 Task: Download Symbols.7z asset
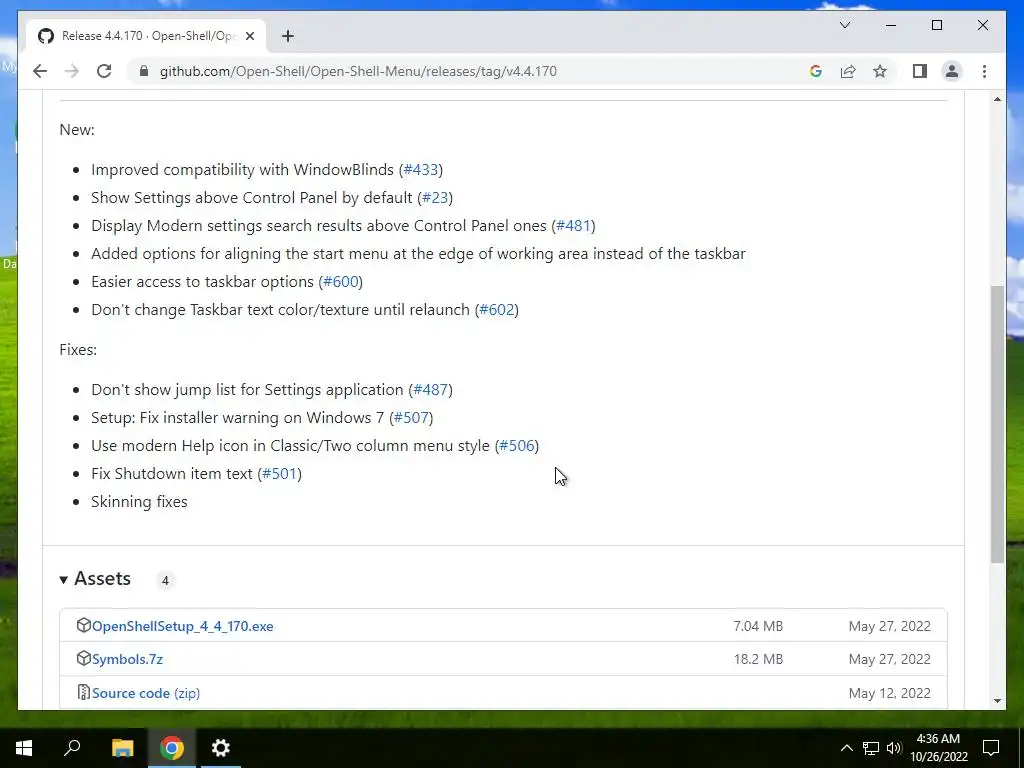pyautogui.click(x=127, y=660)
